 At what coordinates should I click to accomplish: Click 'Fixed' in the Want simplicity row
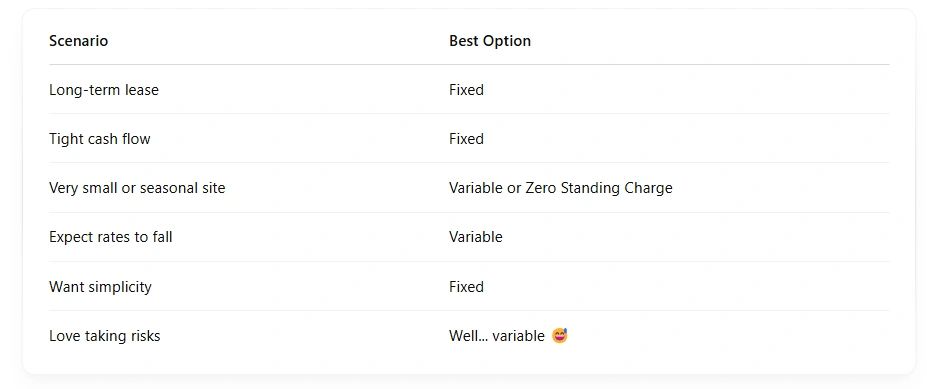pyautogui.click(x=466, y=287)
